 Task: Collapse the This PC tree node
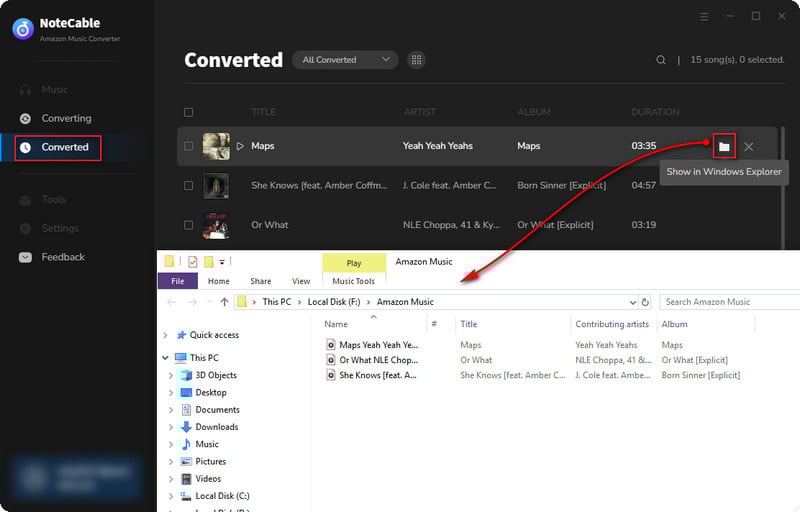tap(165, 358)
